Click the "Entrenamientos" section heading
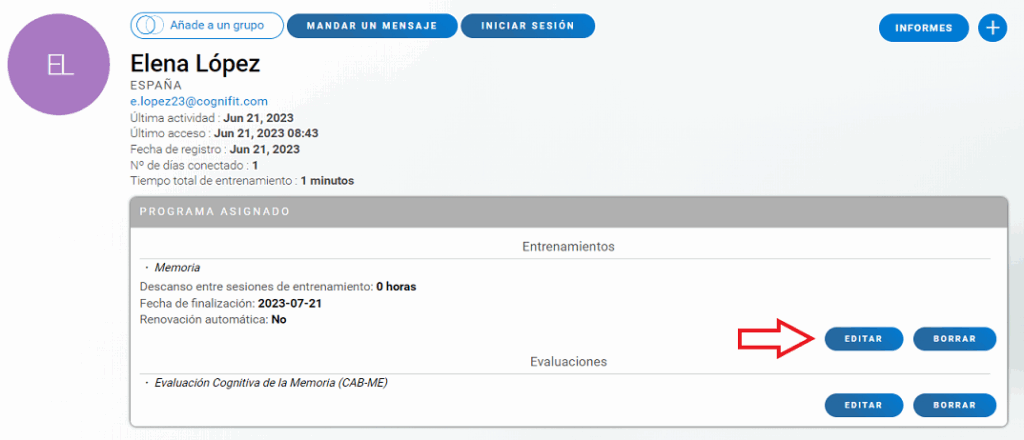Image resolution: width=1024 pixels, height=440 pixels. (568, 246)
